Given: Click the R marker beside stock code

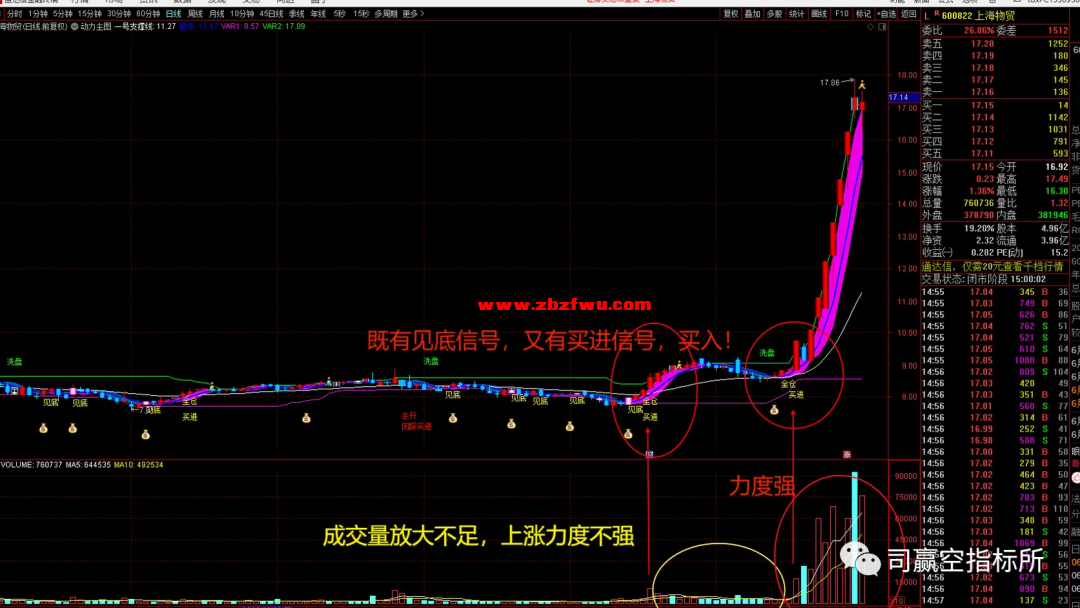Looking at the screenshot, I should pos(937,14).
